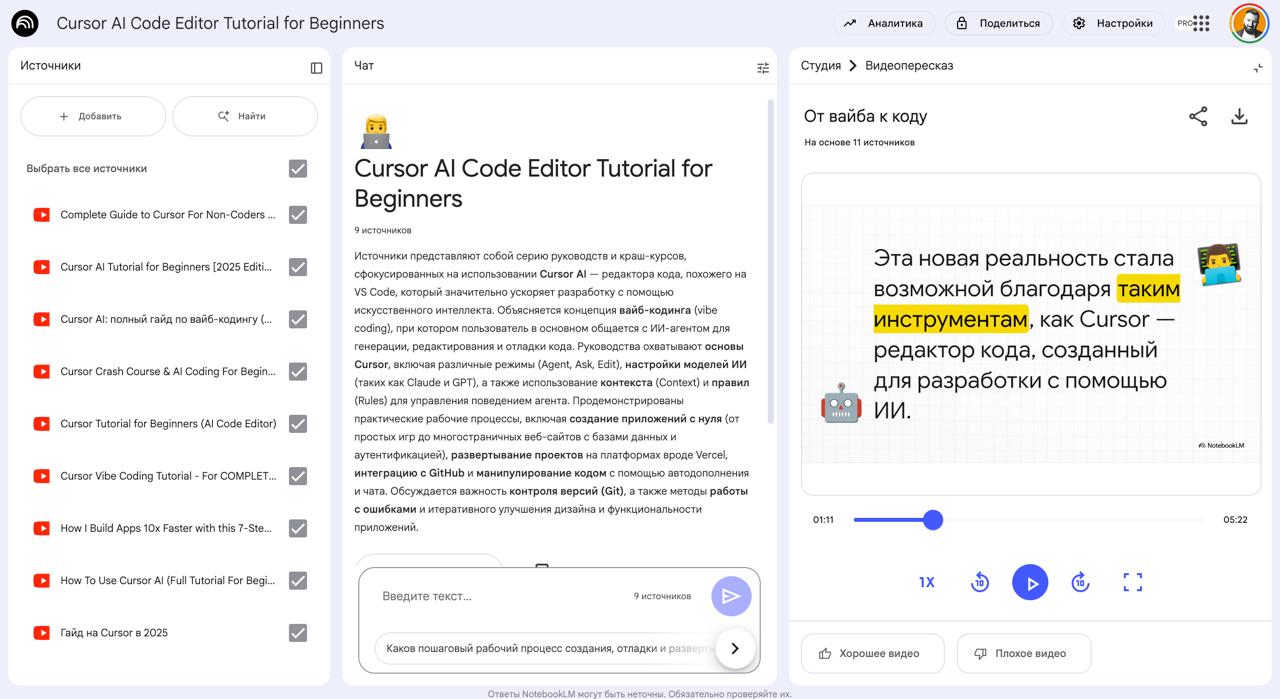
Task: Click video title От вайба к коду
Action: point(865,116)
